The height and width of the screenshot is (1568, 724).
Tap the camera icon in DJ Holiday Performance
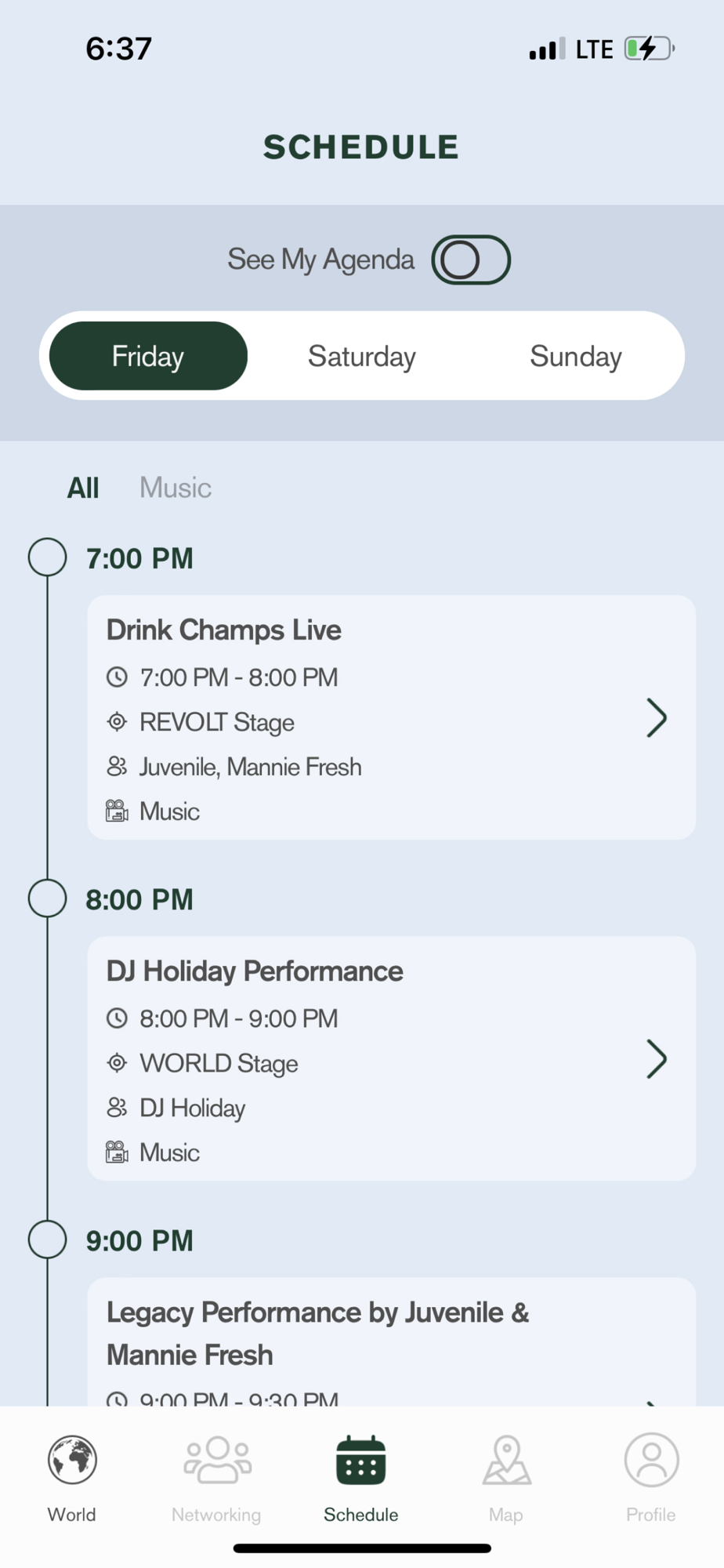pos(117,1152)
